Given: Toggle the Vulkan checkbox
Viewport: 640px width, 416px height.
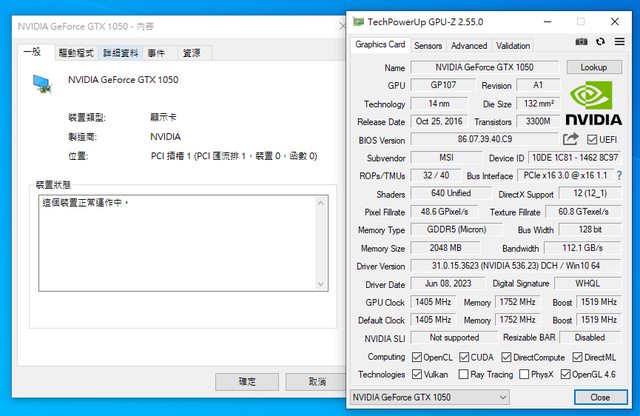Looking at the screenshot, I should (x=416, y=374).
